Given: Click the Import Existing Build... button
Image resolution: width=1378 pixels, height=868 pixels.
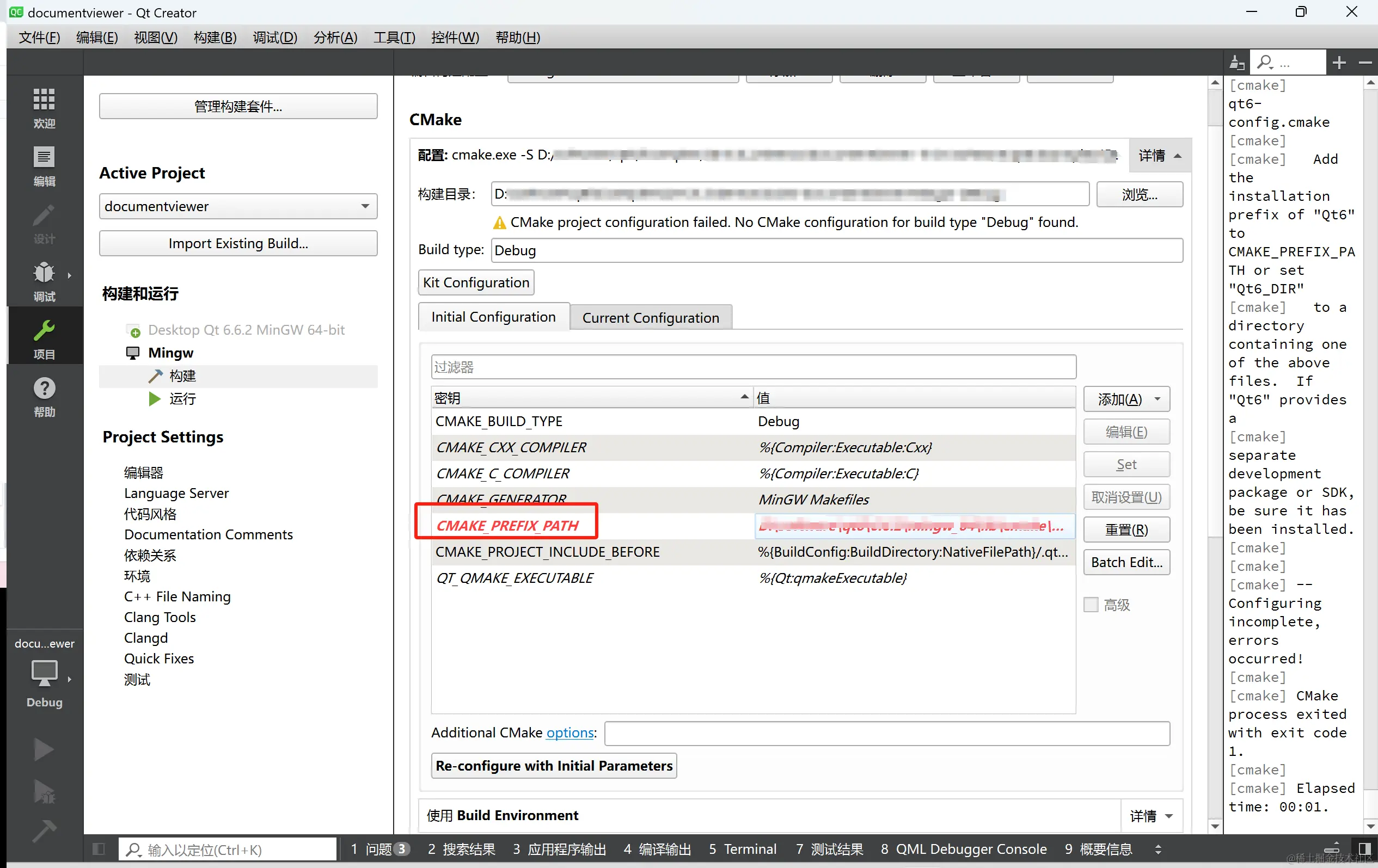Looking at the screenshot, I should point(238,244).
